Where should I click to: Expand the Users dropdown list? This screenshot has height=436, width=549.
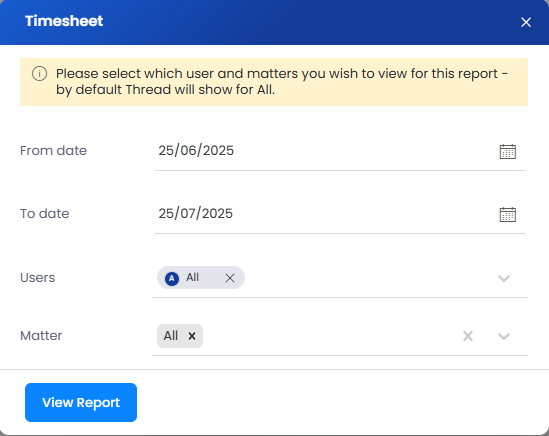coord(504,278)
